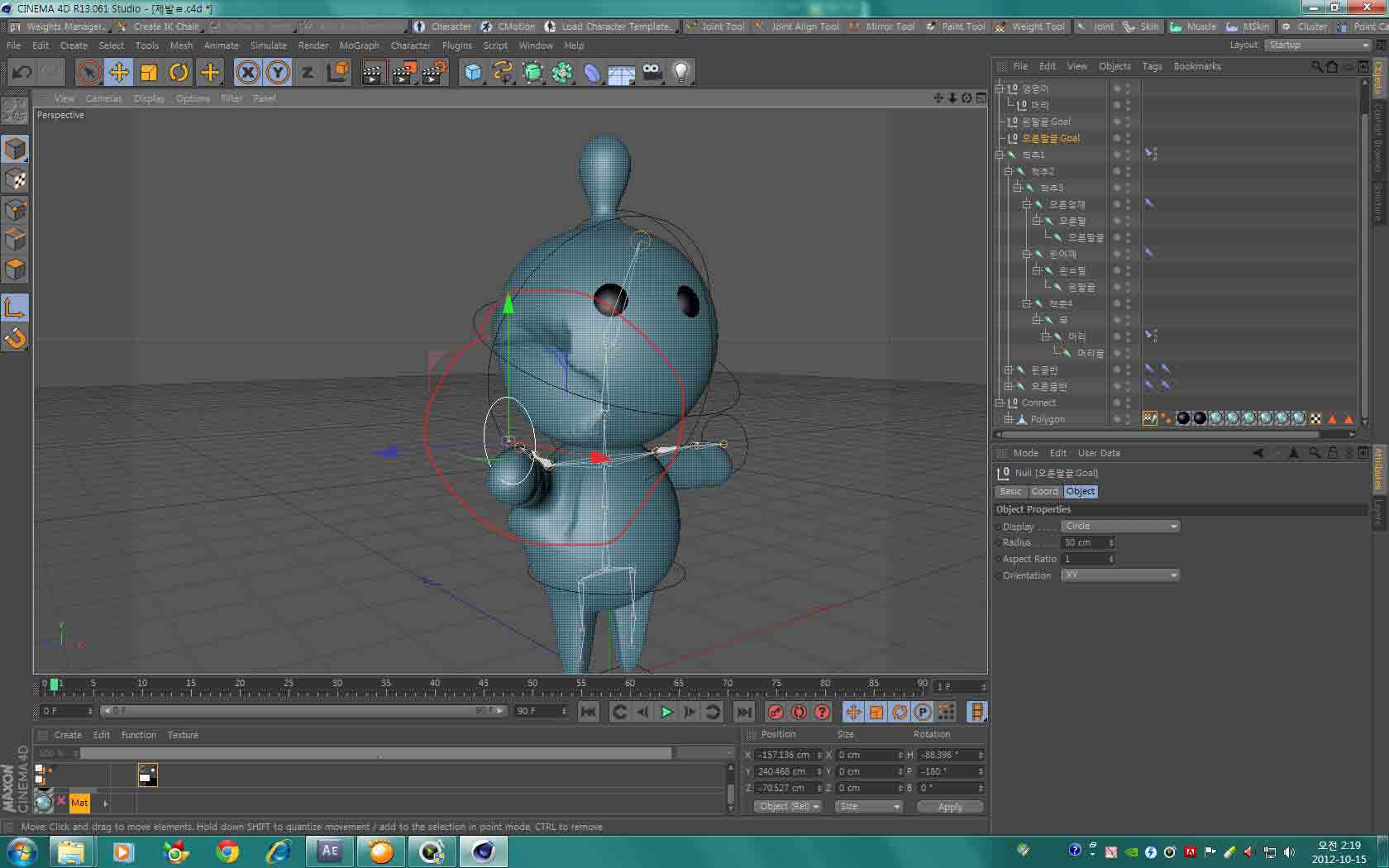
Task: Switch the coordinate system icon
Action: (337, 73)
